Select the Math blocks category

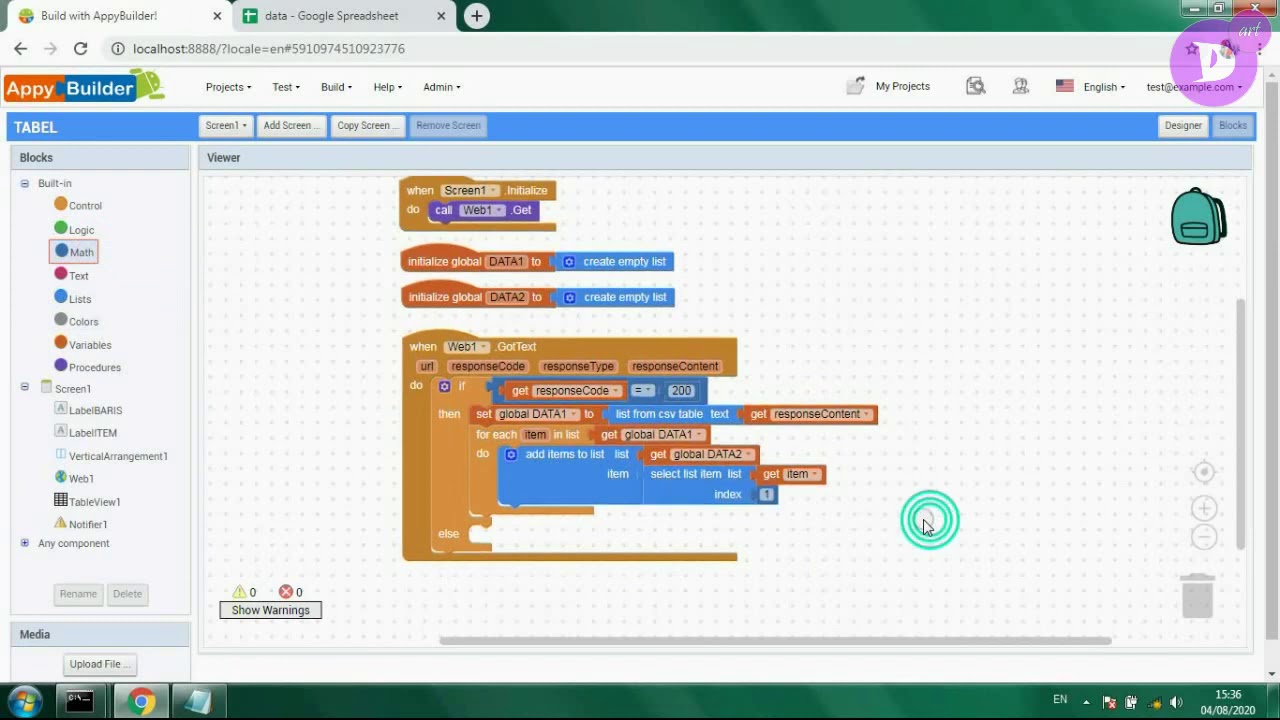coord(81,252)
